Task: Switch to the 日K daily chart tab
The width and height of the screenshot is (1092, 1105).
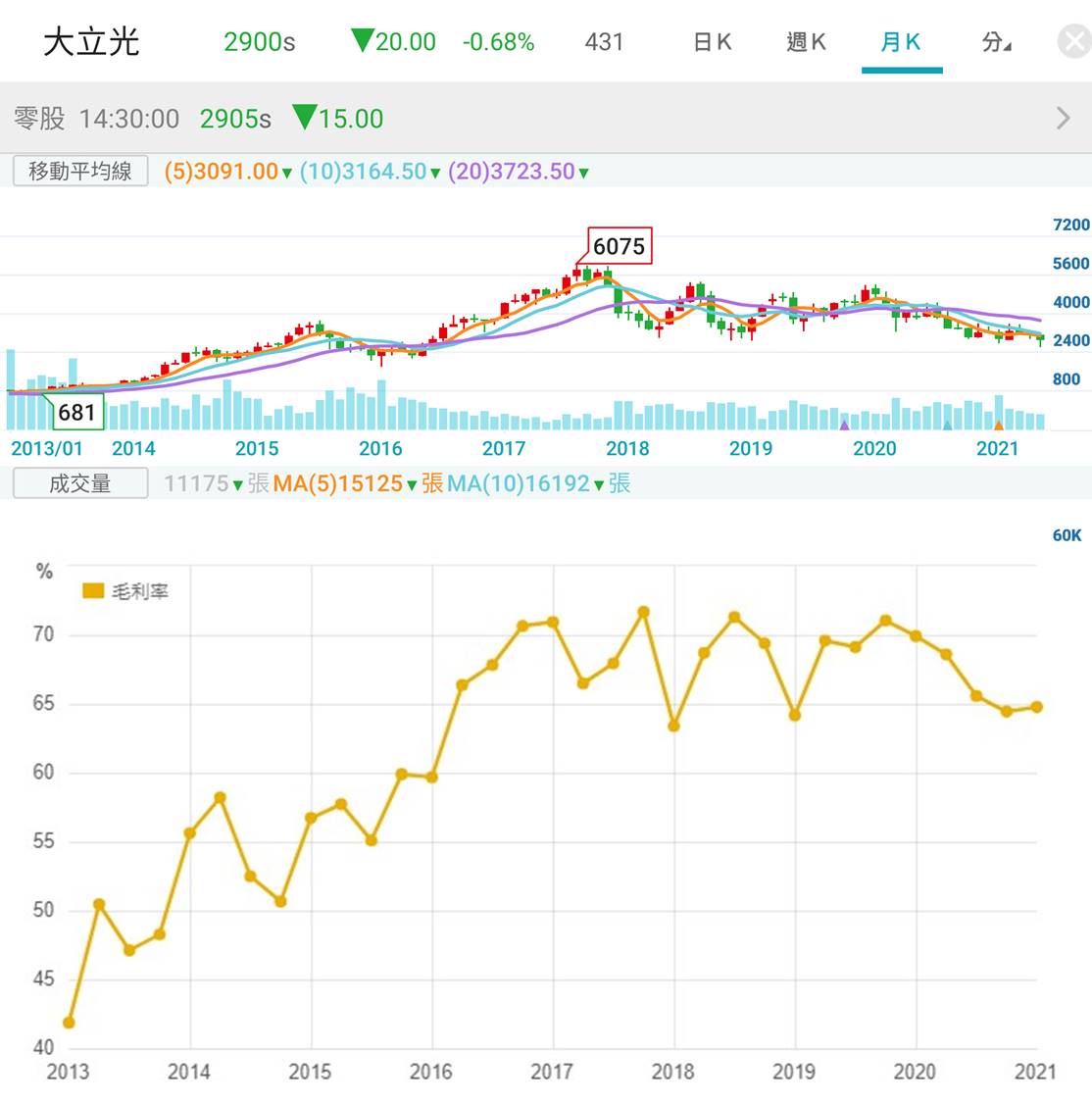Action: click(713, 42)
